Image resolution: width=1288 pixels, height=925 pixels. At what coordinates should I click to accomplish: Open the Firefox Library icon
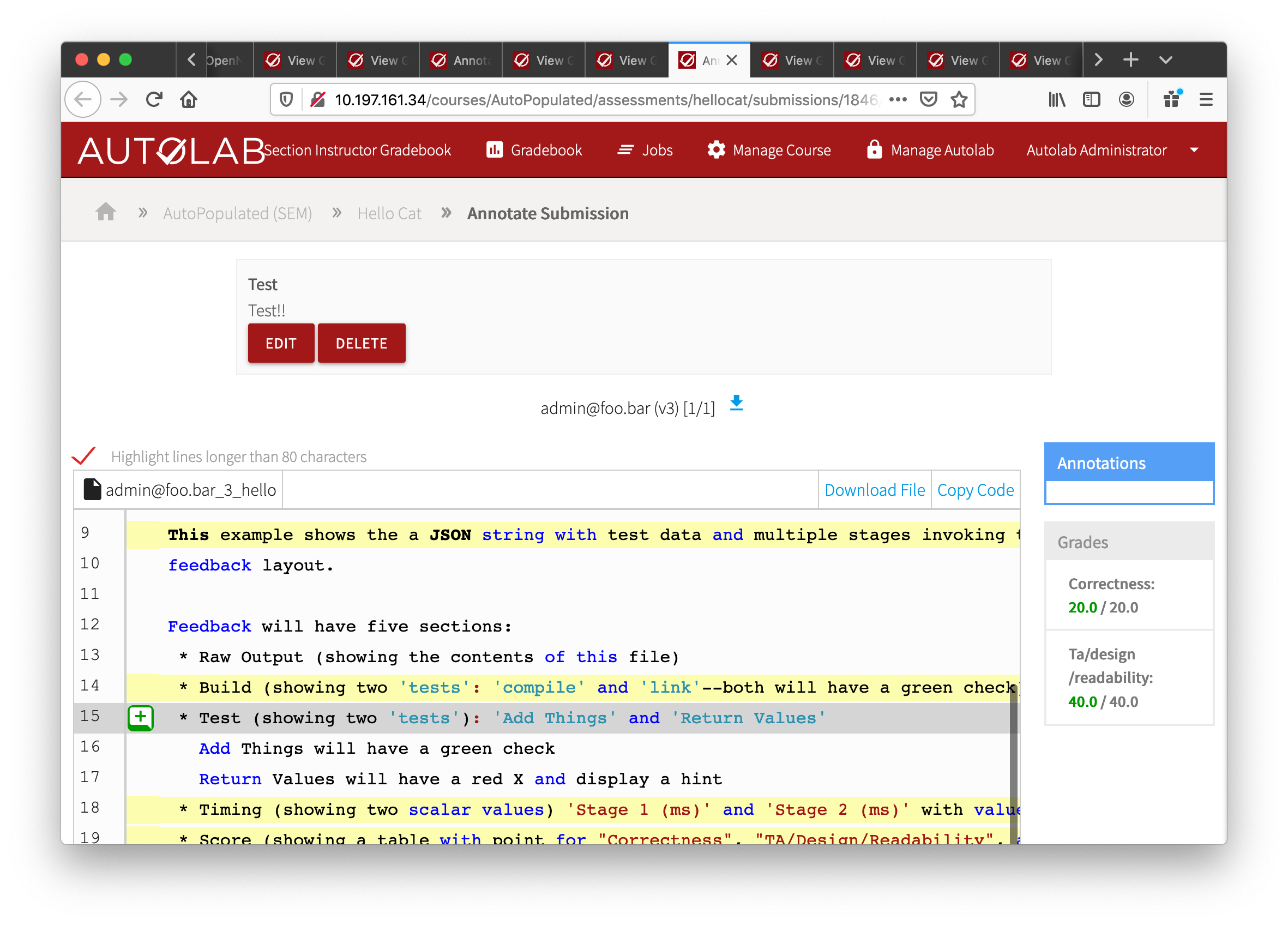click(1056, 99)
